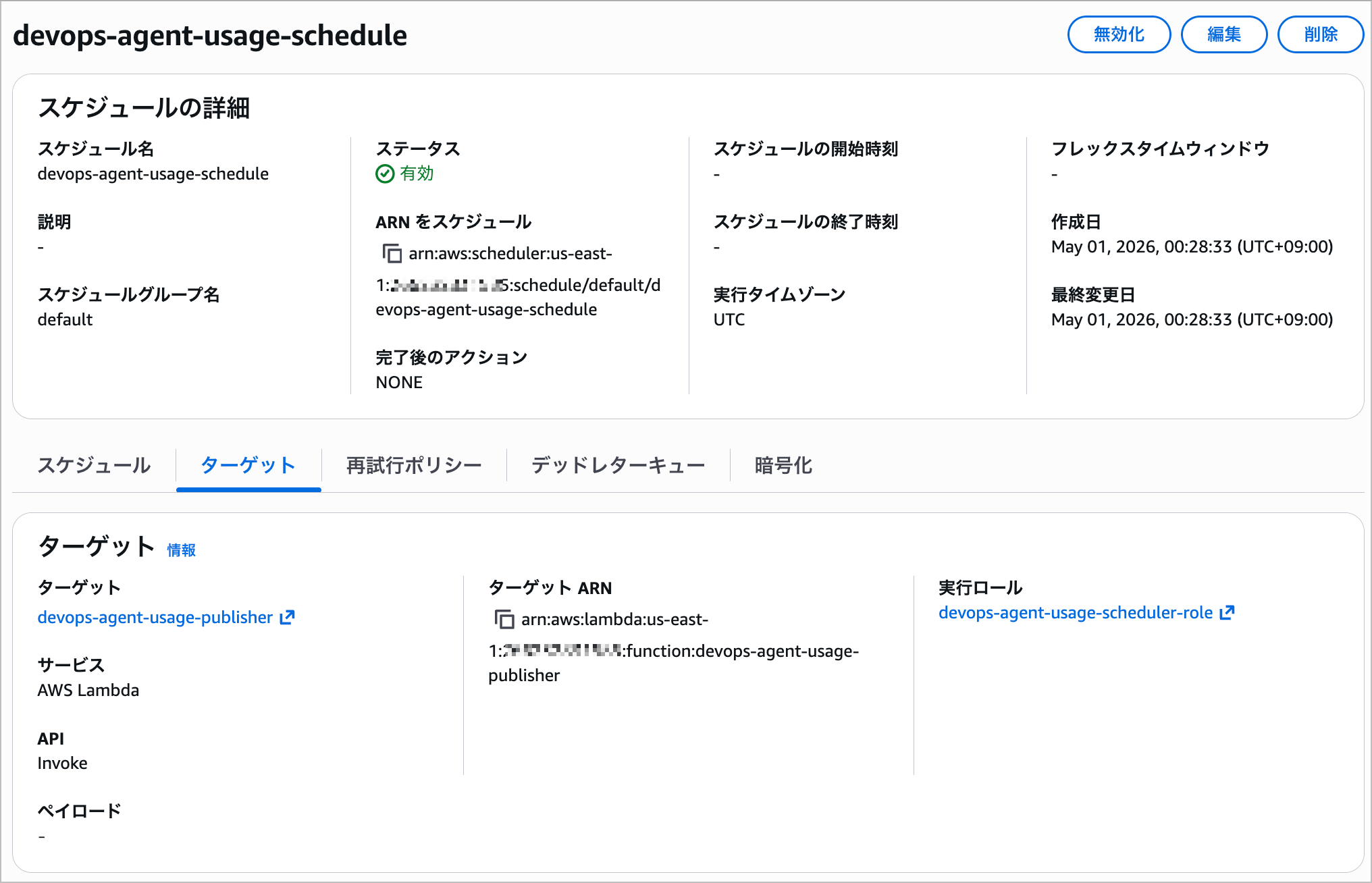
Task: Open the デッドレターキュー tab
Action: (x=618, y=465)
